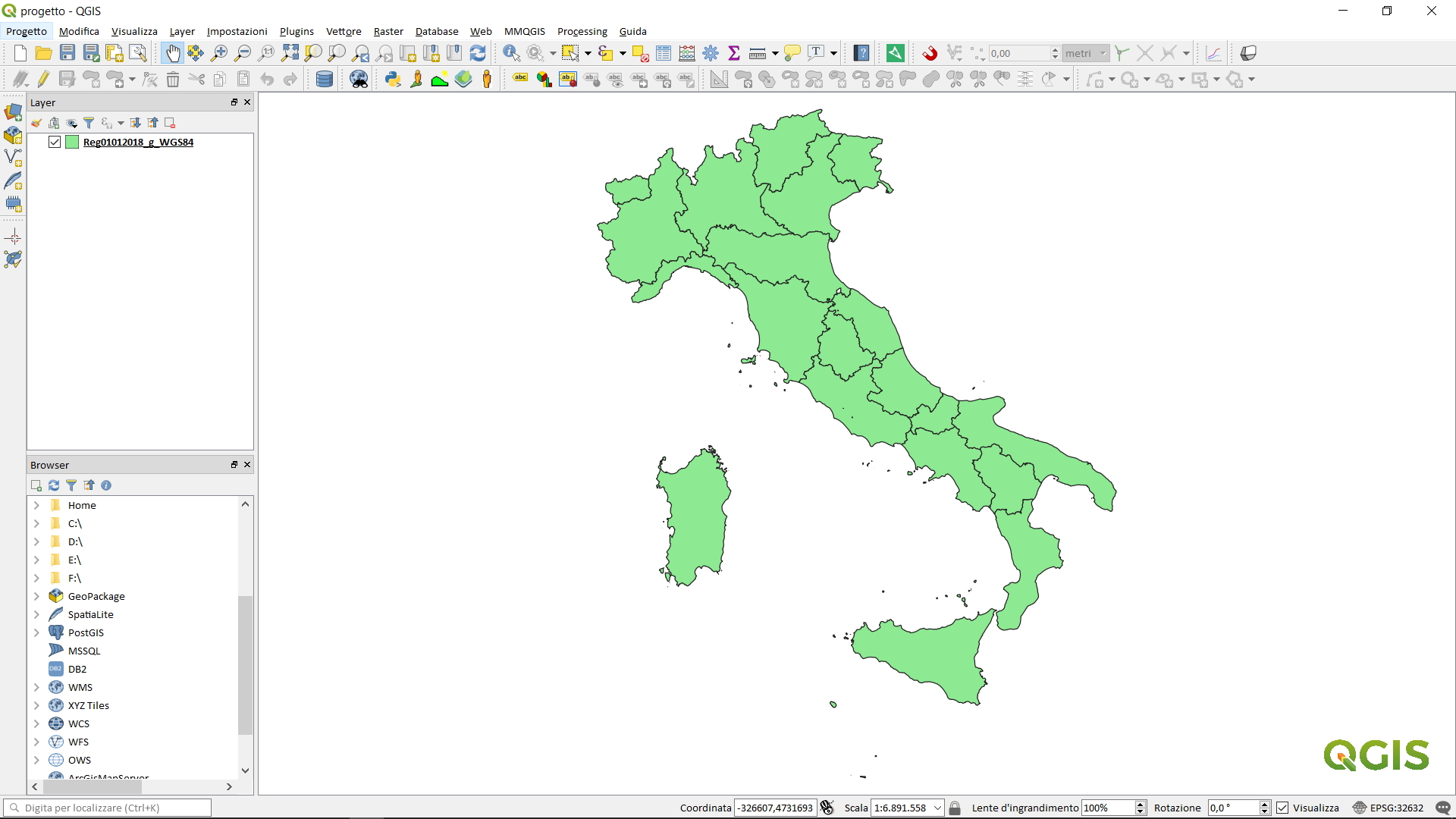This screenshot has height=819, width=1456.
Task: Click the Identify Features tool
Action: coord(511,53)
